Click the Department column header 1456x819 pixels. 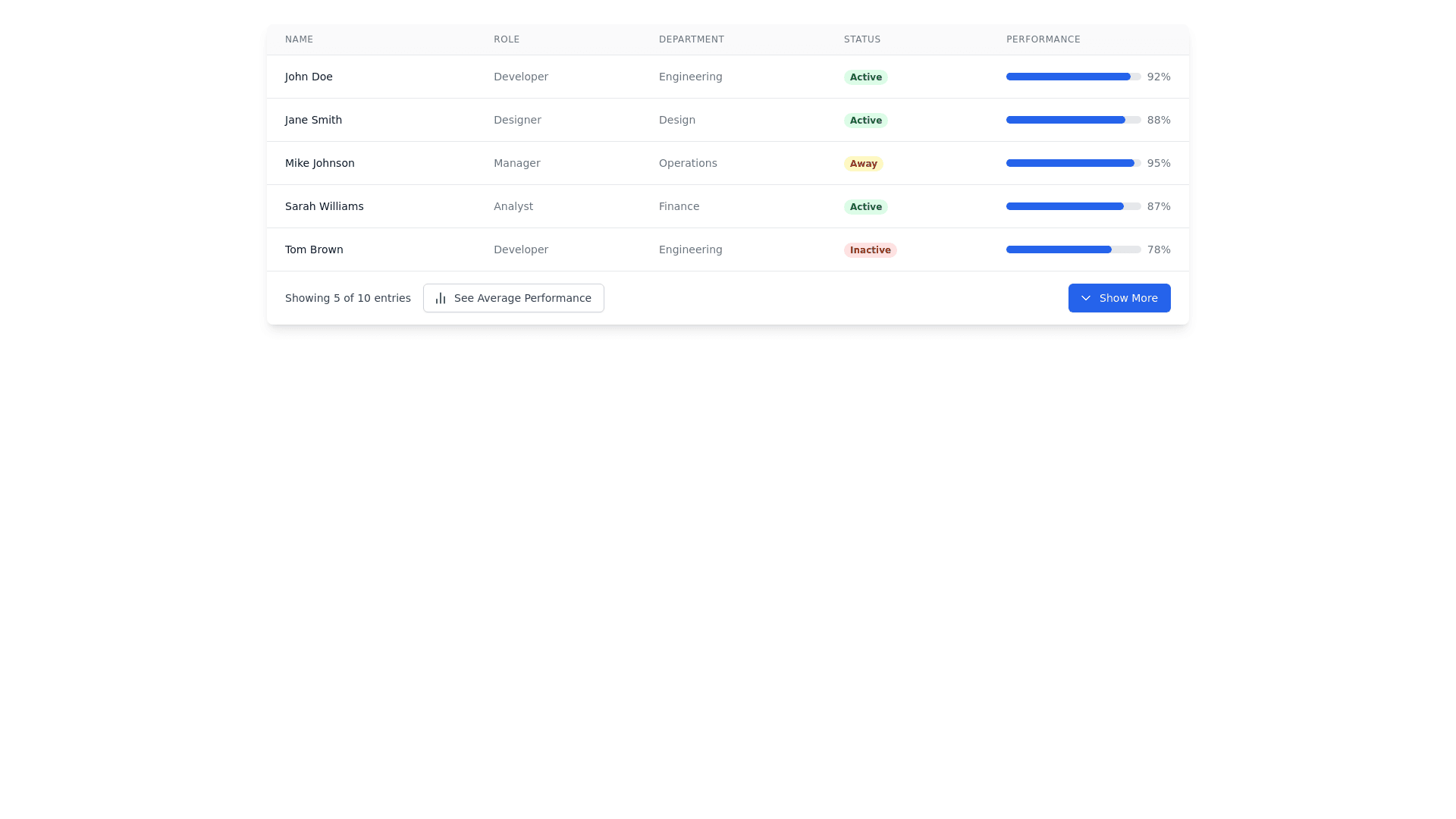(691, 39)
